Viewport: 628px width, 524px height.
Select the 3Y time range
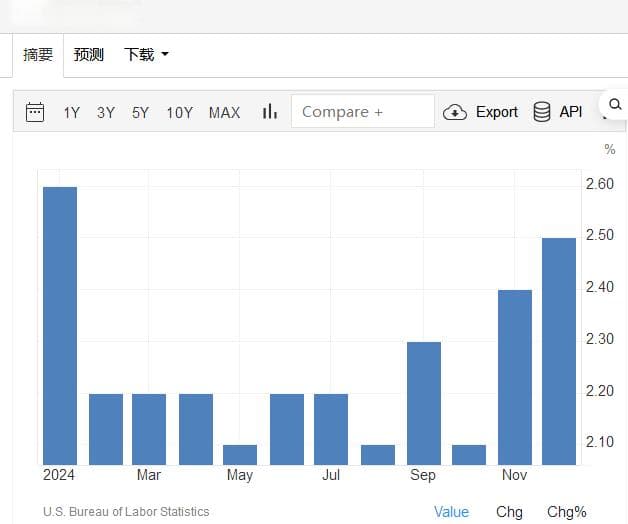[x=106, y=113]
